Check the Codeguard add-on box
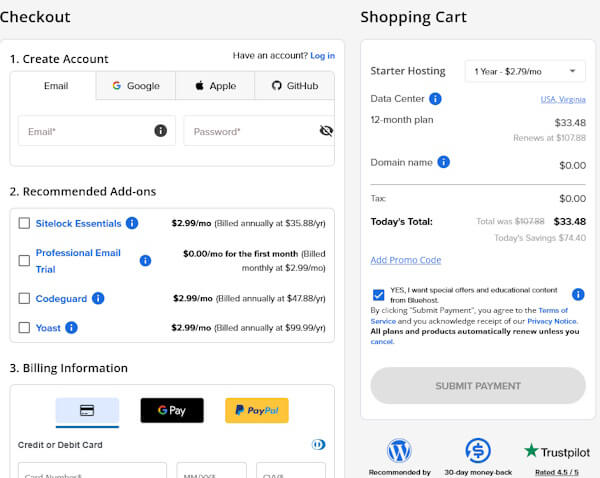600x478 pixels. click(24, 298)
